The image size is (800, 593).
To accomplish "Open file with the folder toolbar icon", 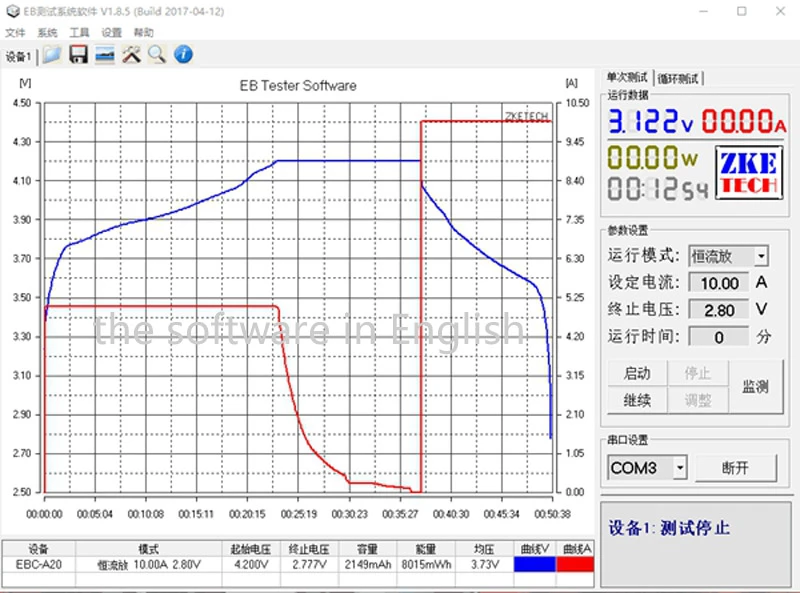I will point(52,55).
